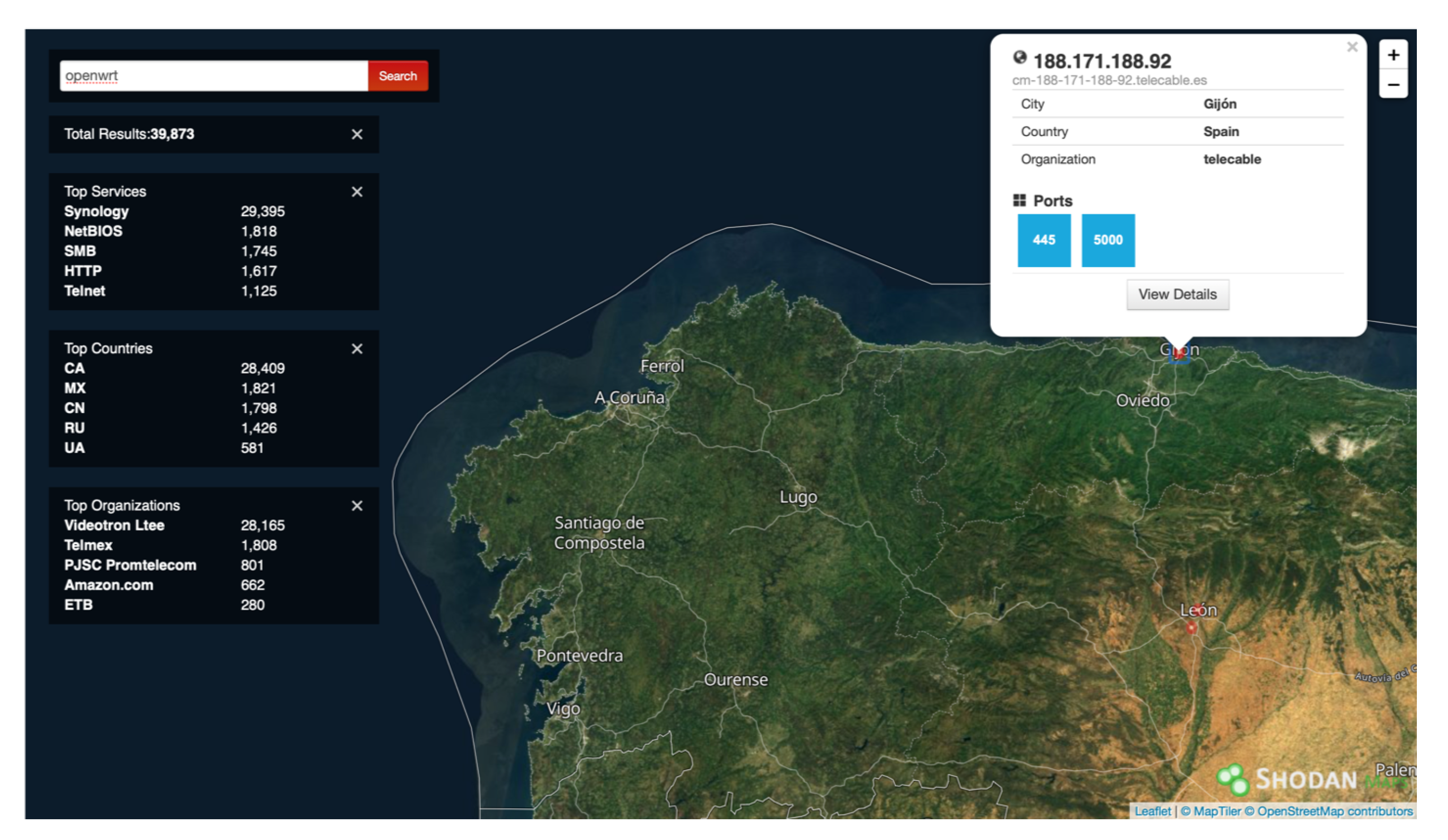Viewport: 1448px width, 840px height.
Task: Open port 445 tile
Action: [x=1044, y=240]
